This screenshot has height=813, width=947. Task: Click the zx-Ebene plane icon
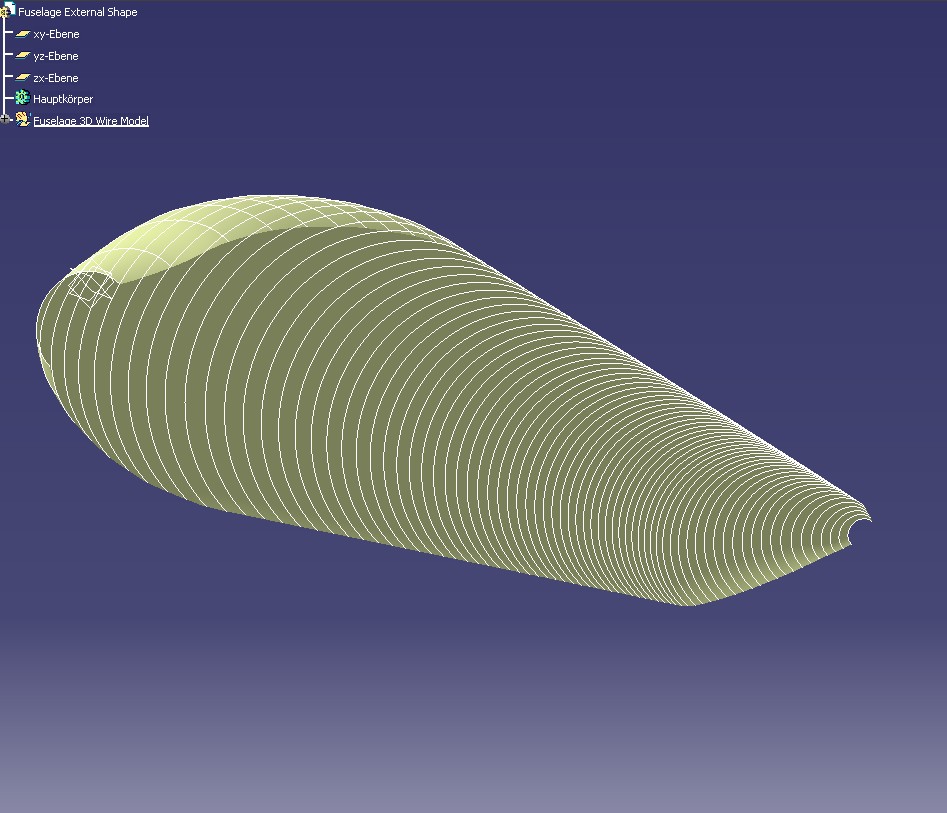point(23,77)
